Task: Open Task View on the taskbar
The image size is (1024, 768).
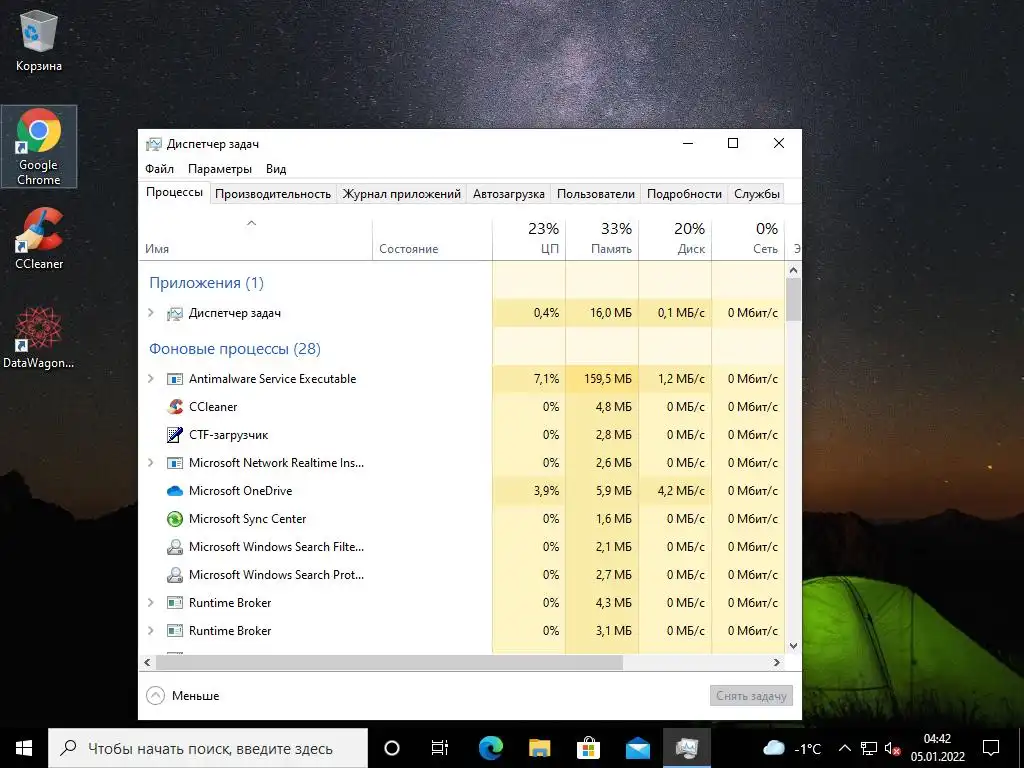Action: [x=440, y=748]
